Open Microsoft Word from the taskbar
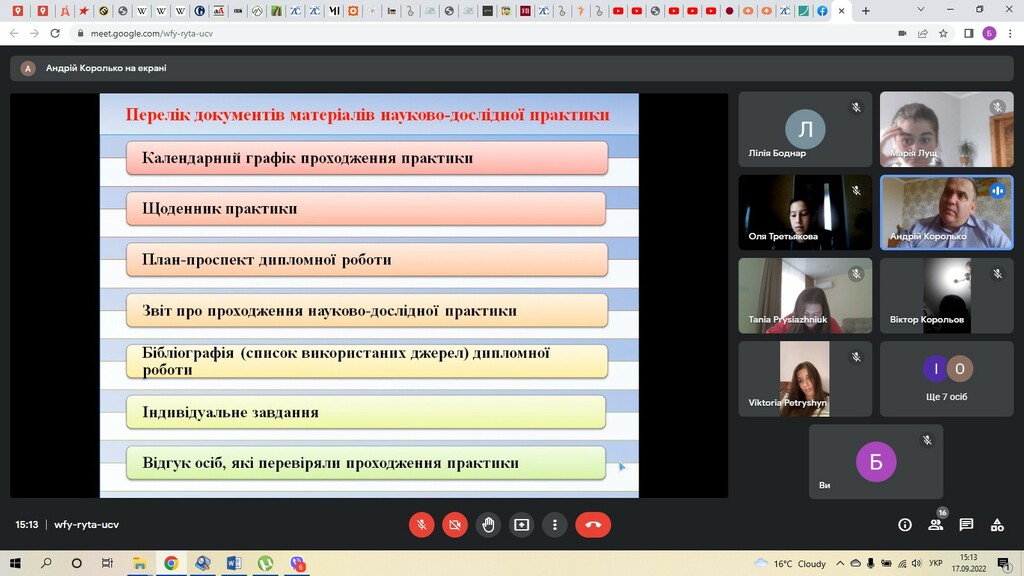This screenshot has width=1024, height=576. pyautogui.click(x=233, y=563)
